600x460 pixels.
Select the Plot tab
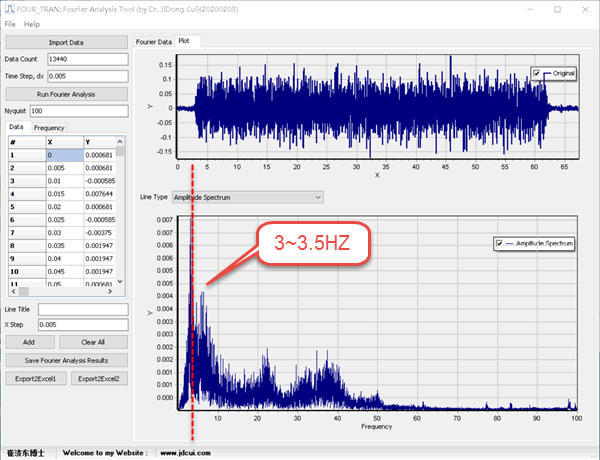(x=188, y=41)
